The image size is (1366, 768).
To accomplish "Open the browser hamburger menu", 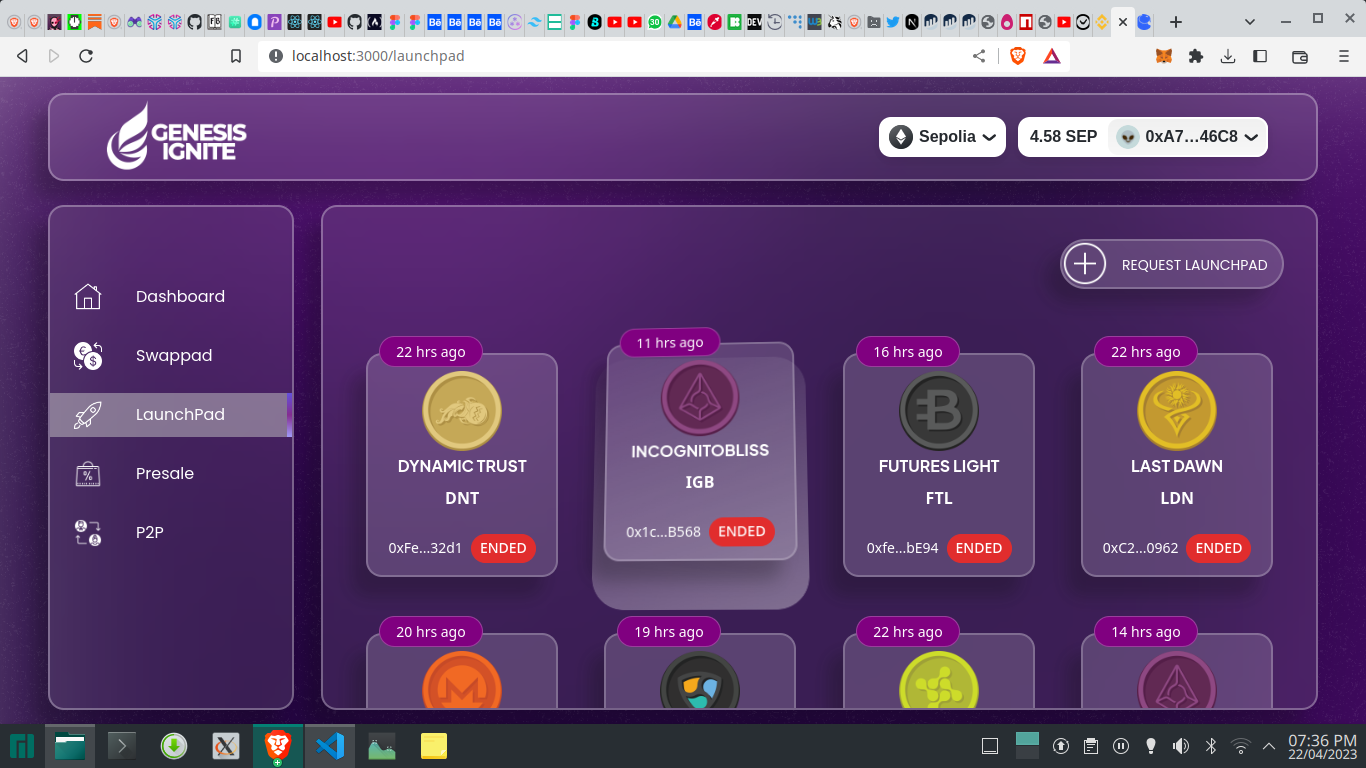I will click(x=1344, y=56).
